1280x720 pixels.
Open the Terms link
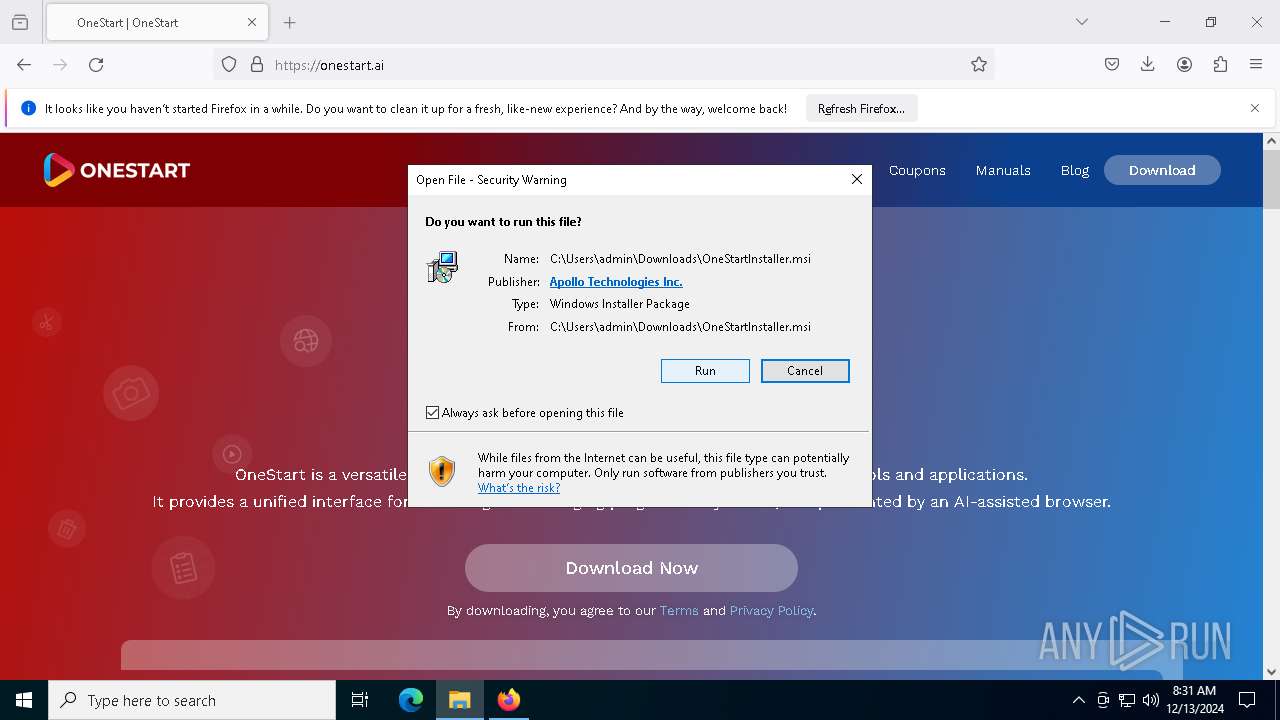pos(679,610)
